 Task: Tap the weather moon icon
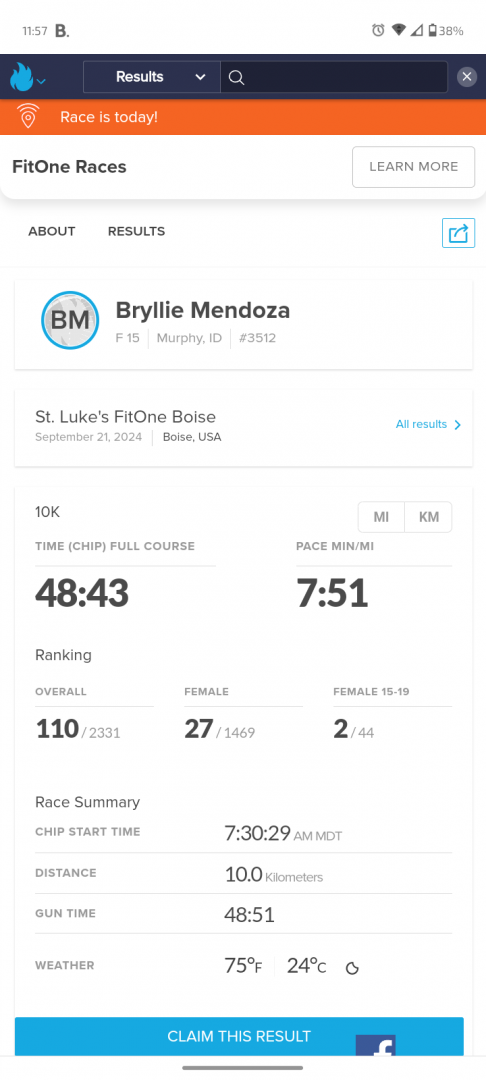[352, 968]
